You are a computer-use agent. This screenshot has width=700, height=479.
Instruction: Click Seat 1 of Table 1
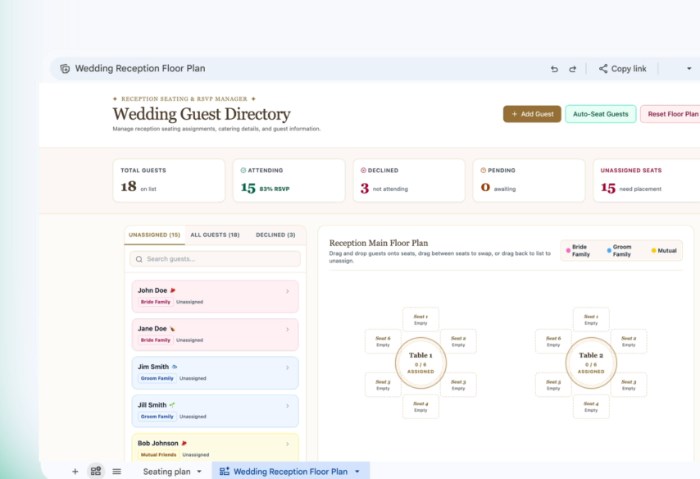[421, 319]
